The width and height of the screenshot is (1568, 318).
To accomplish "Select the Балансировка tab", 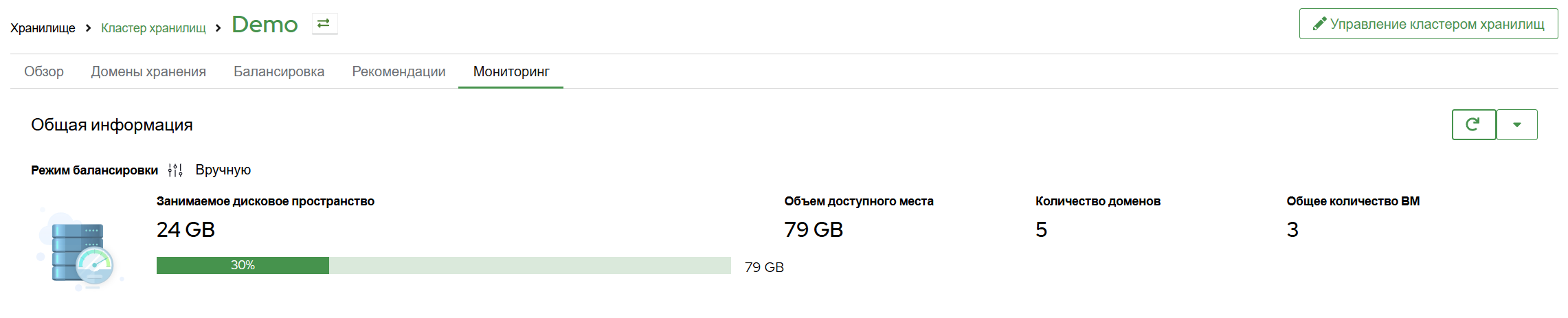I will point(279,71).
